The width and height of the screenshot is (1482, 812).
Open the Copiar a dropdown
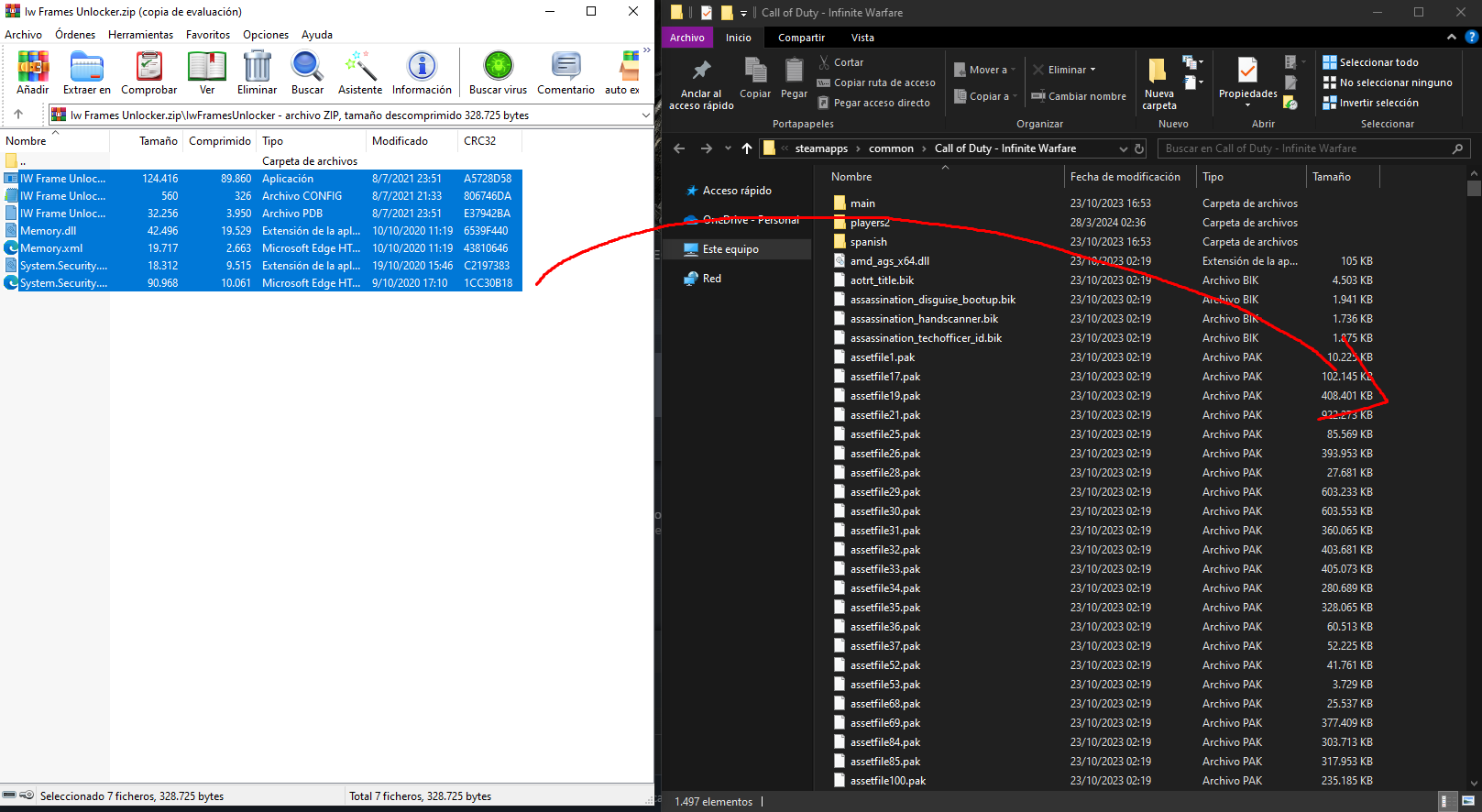click(986, 96)
